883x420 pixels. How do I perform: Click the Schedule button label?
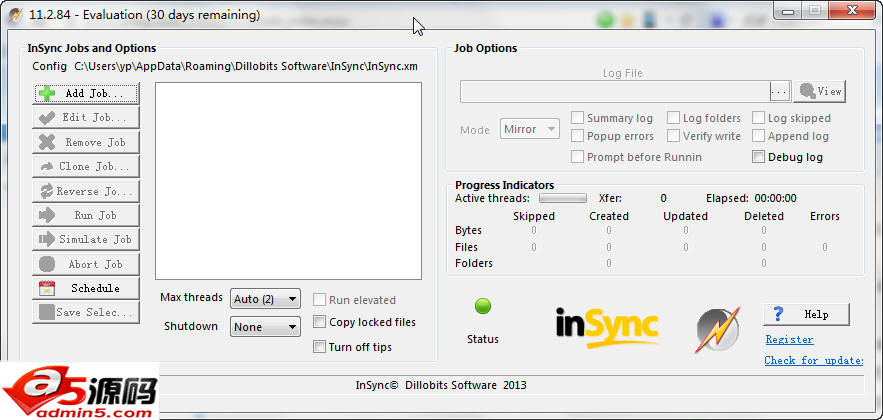pos(95,288)
